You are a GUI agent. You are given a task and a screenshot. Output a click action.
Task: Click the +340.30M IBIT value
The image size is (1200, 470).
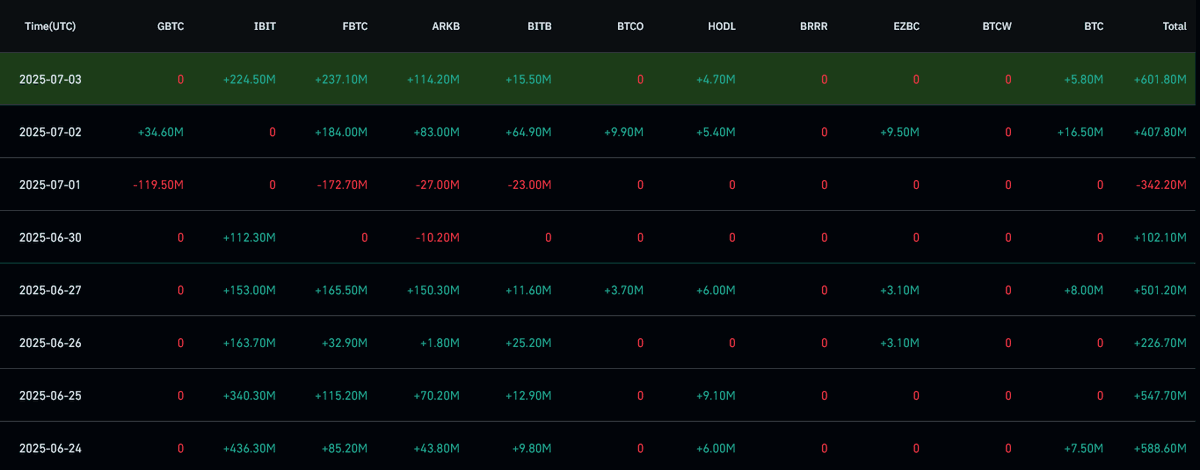pyautogui.click(x=249, y=396)
